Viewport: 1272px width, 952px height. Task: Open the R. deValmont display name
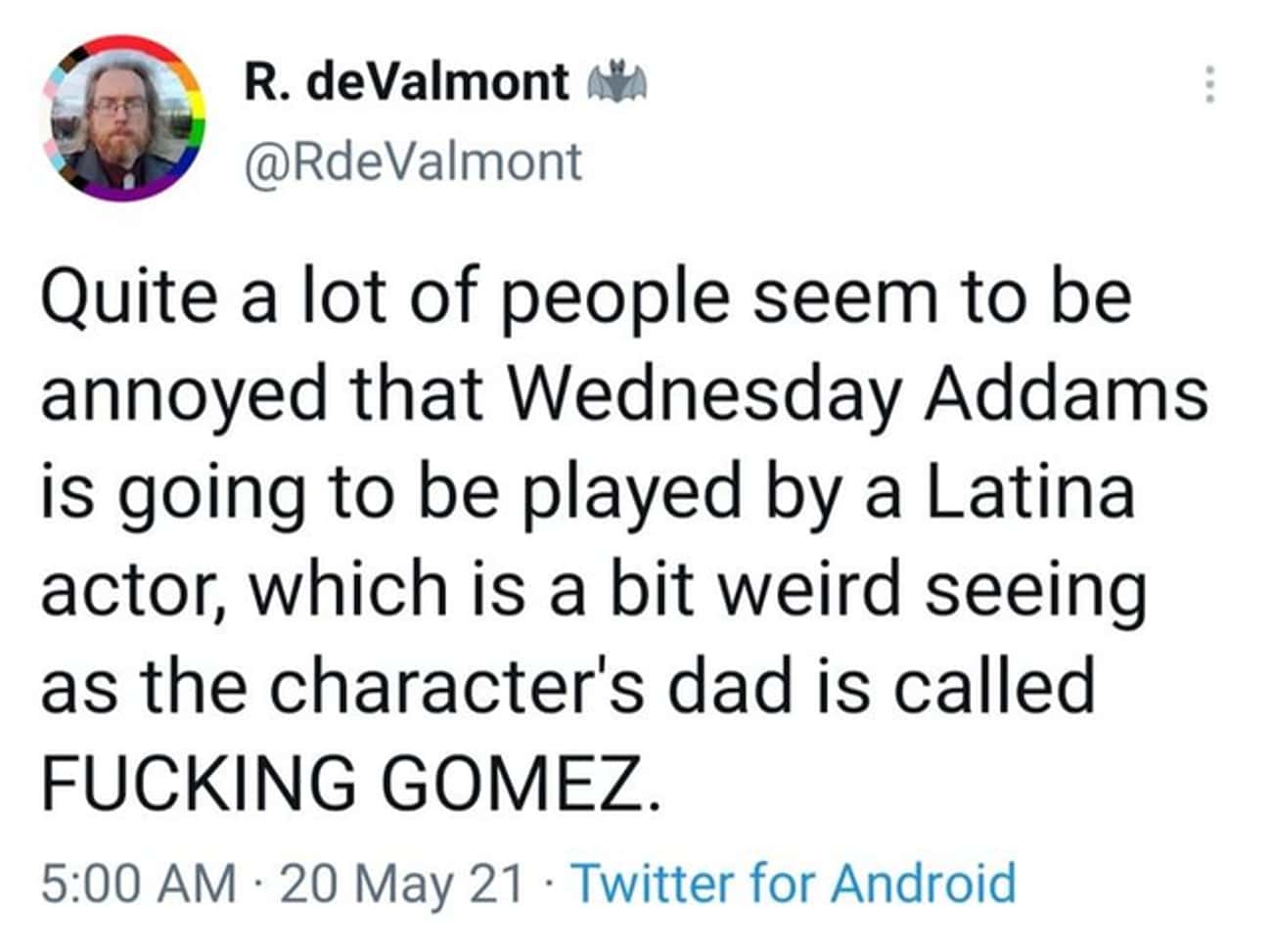(405, 82)
